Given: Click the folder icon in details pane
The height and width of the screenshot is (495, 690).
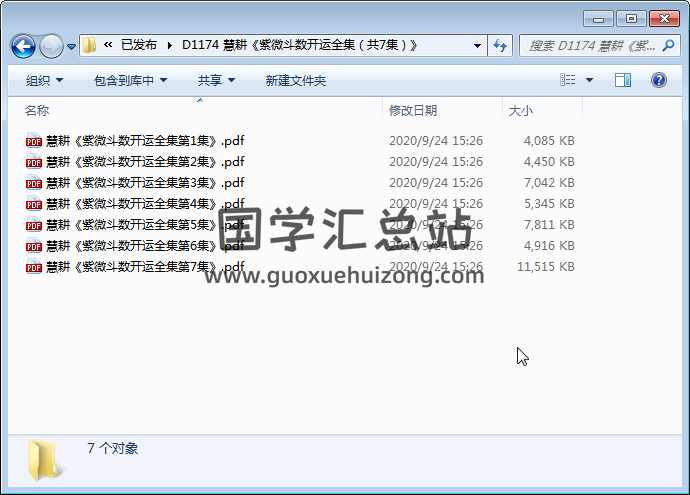Looking at the screenshot, I should (44, 460).
